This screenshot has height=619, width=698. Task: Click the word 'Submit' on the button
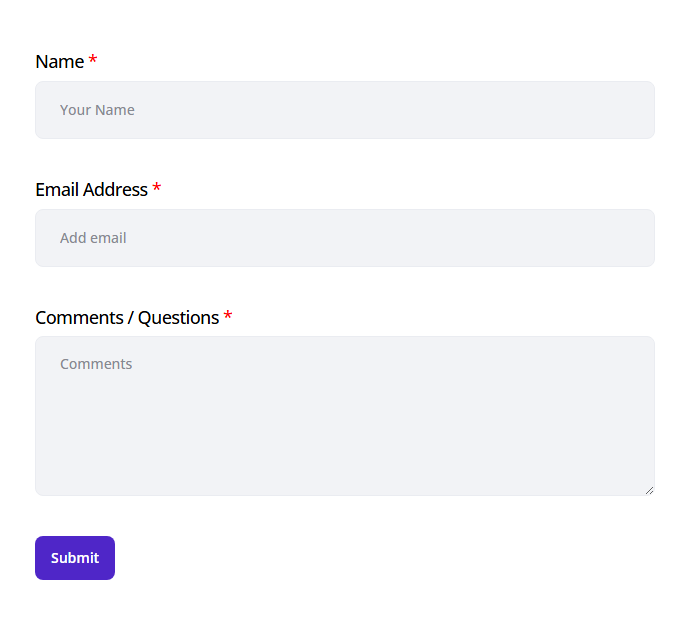click(x=75, y=558)
